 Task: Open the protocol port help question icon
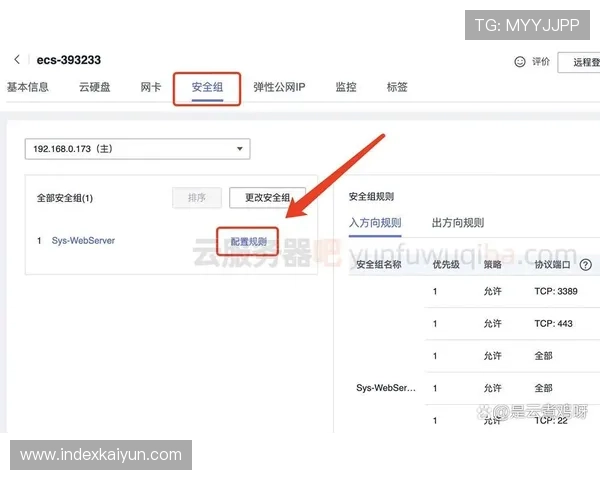(585, 264)
